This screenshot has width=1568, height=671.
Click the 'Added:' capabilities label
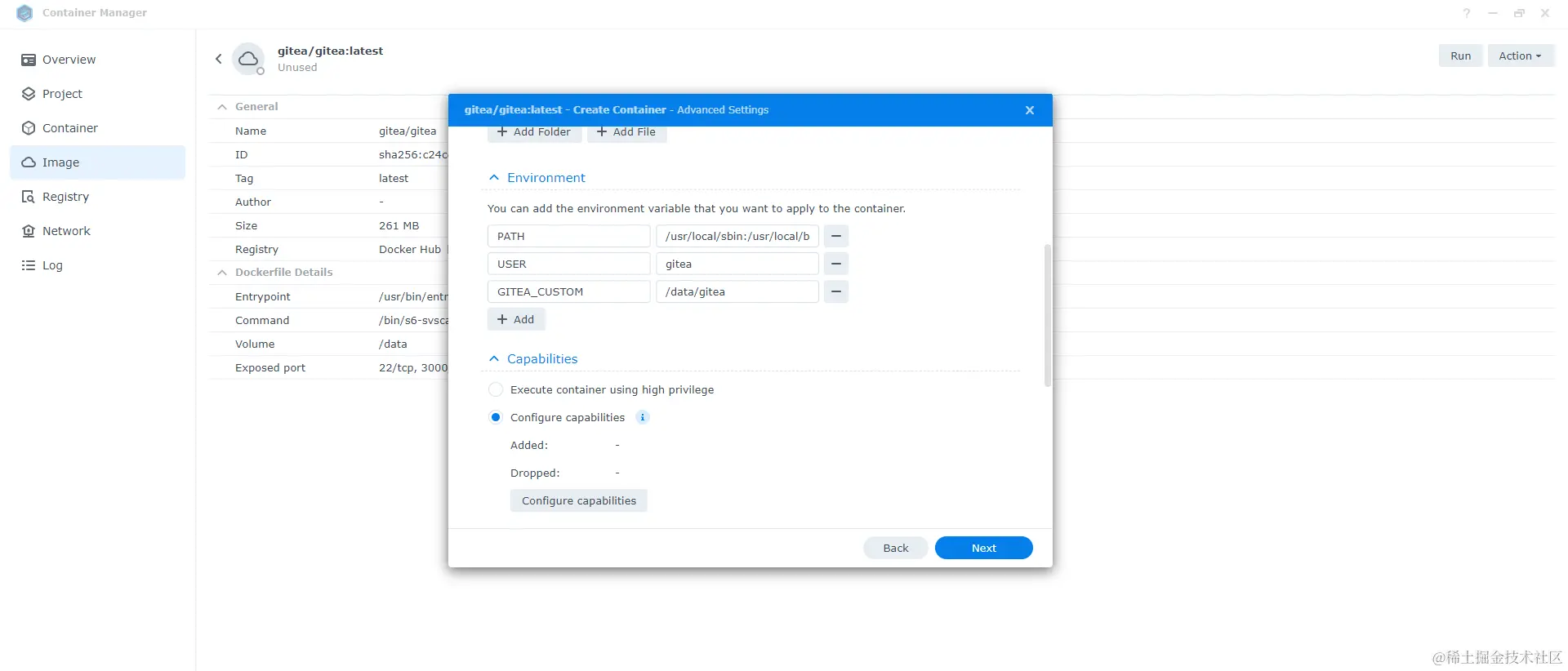529,445
